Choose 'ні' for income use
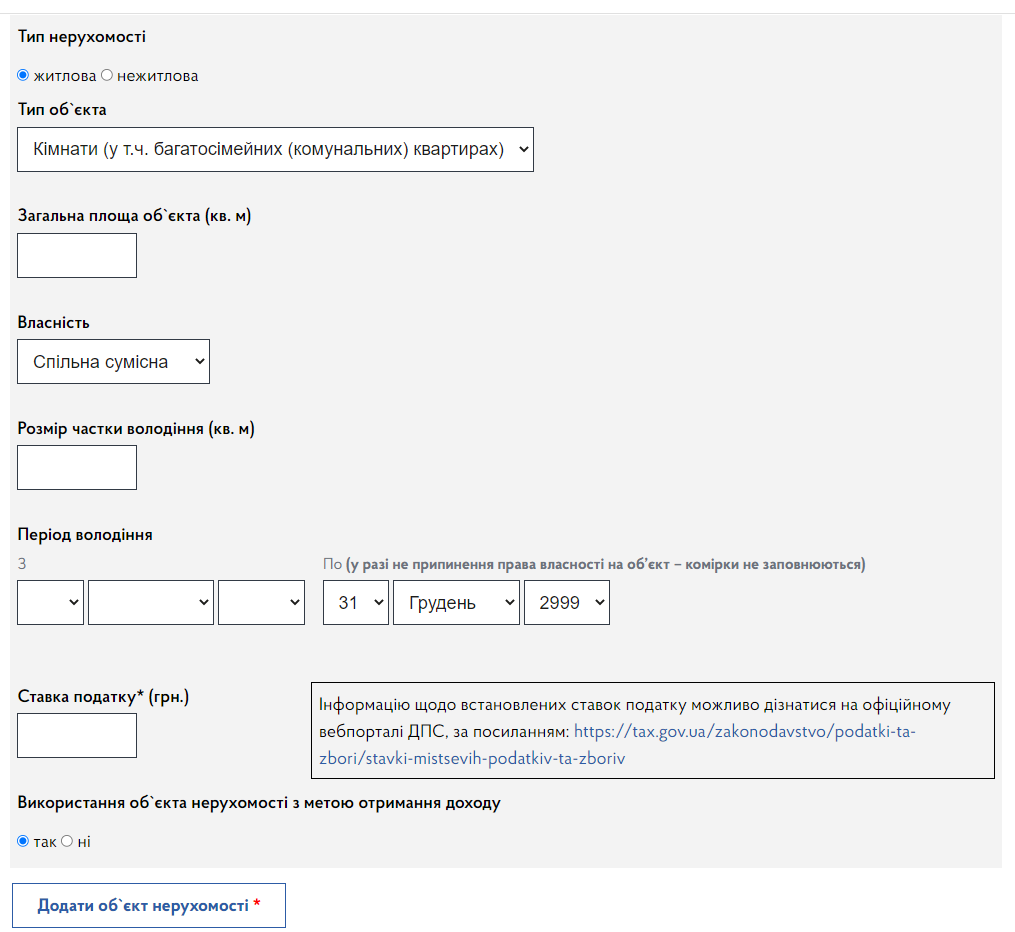The width and height of the screenshot is (1015, 932). click(67, 841)
